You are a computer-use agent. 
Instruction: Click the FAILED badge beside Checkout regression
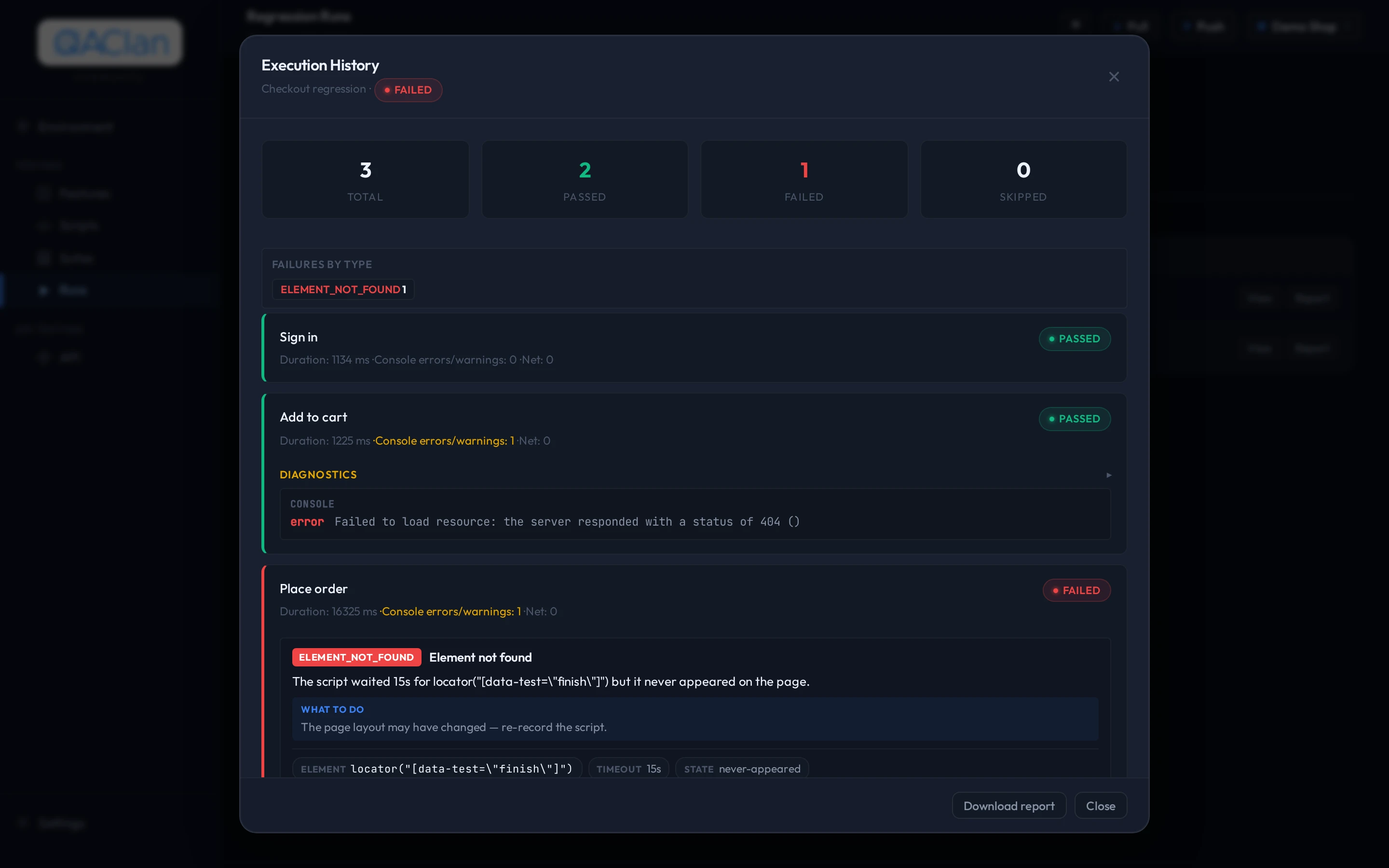click(408, 90)
